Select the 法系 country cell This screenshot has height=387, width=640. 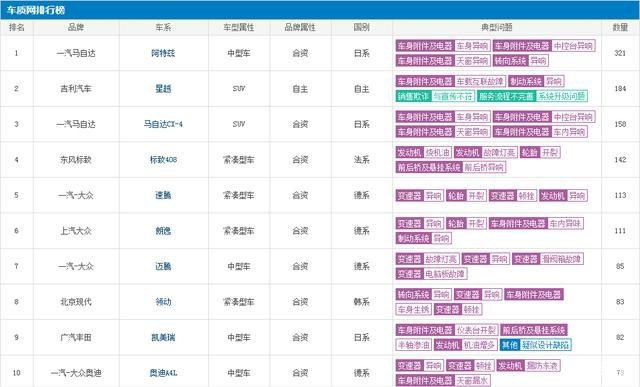[362, 160]
